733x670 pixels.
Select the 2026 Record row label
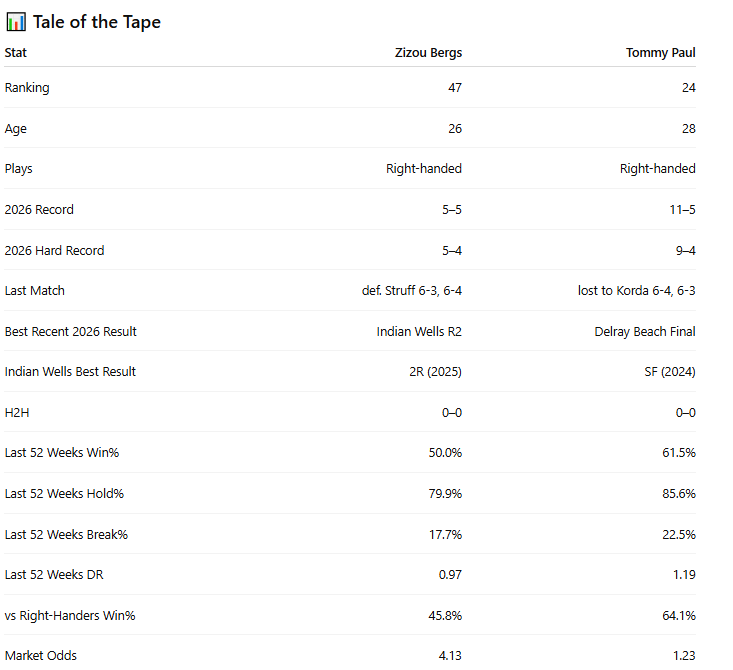pos(39,209)
